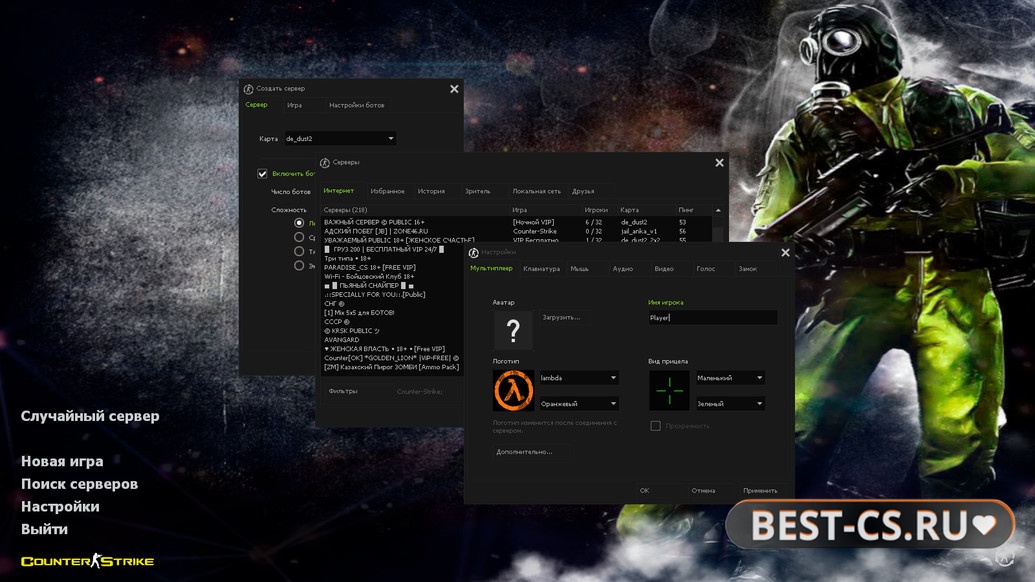
Task: Click Поиск серверов in main menu
Action: pyautogui.click(x=79, y=484)
